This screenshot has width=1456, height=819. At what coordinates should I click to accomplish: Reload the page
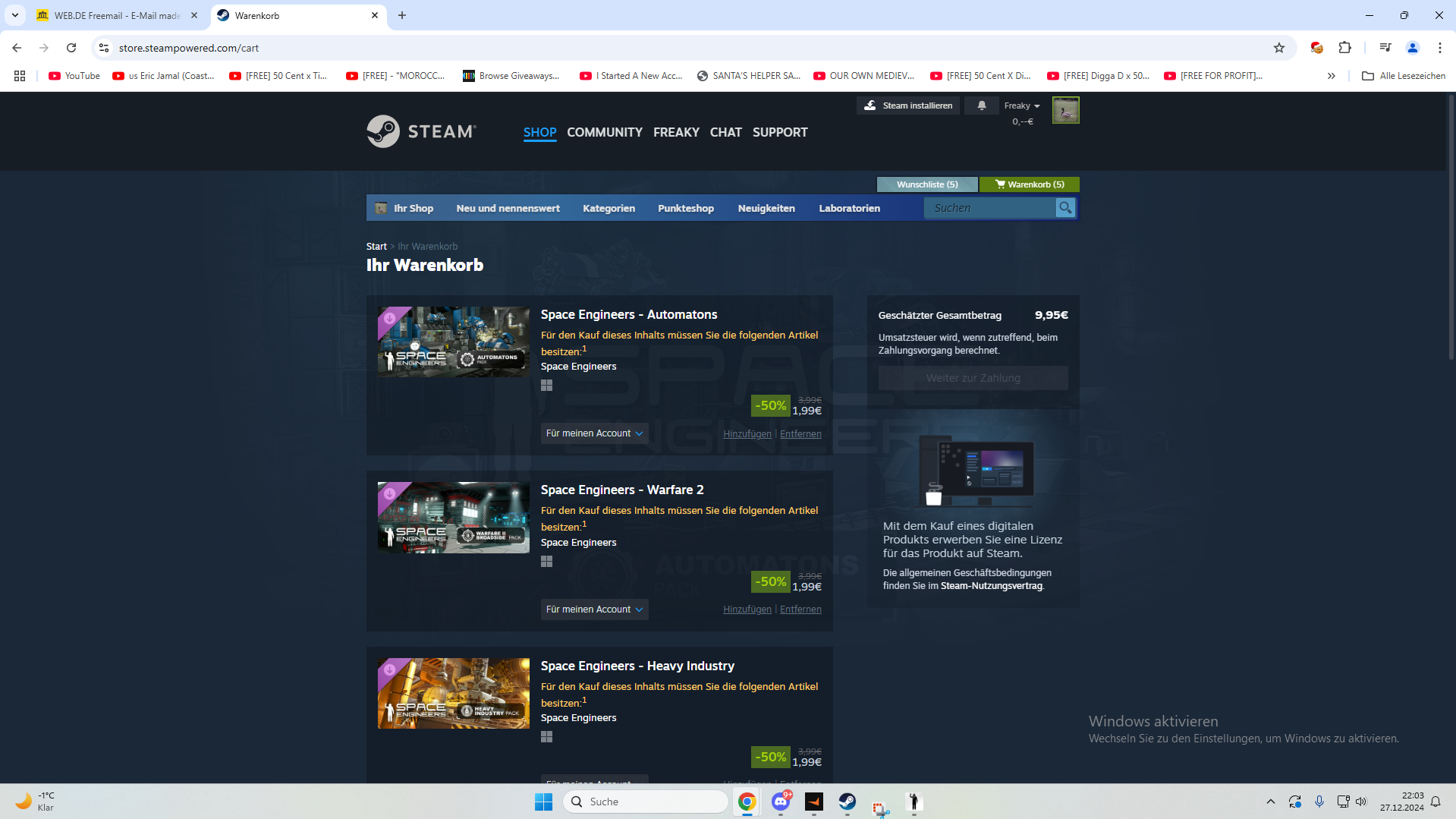[71, 48]
